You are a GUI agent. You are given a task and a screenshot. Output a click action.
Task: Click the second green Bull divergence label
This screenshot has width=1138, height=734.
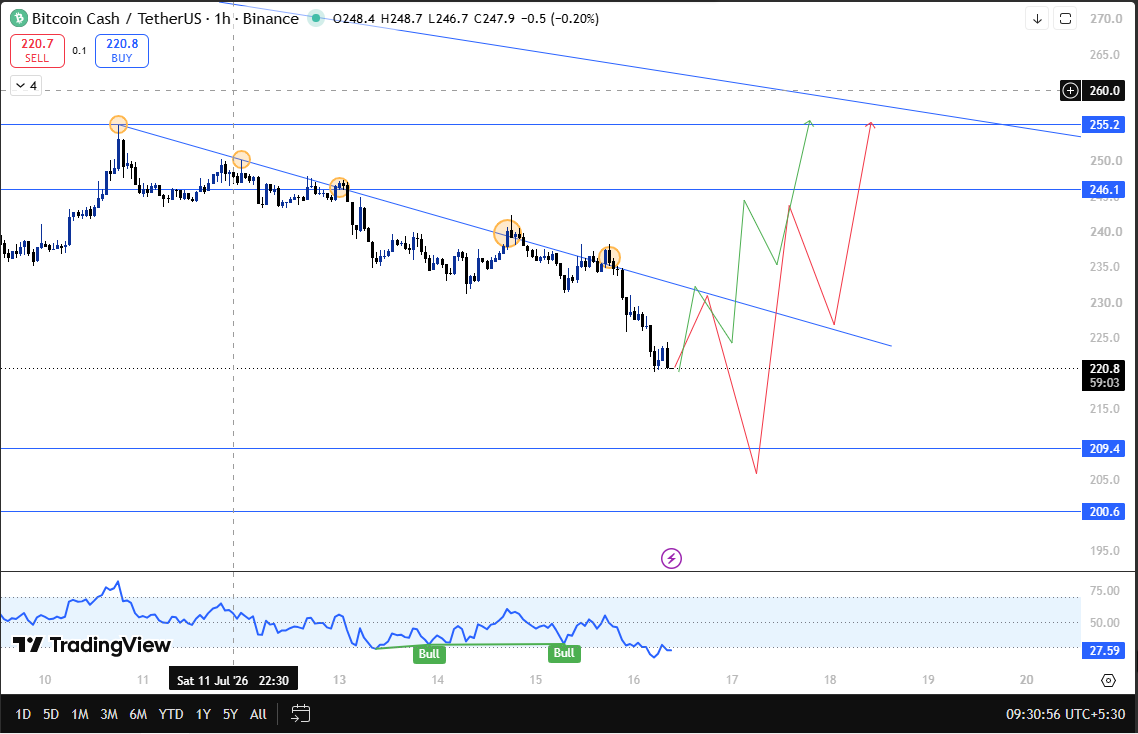click(x=564, y=653)
